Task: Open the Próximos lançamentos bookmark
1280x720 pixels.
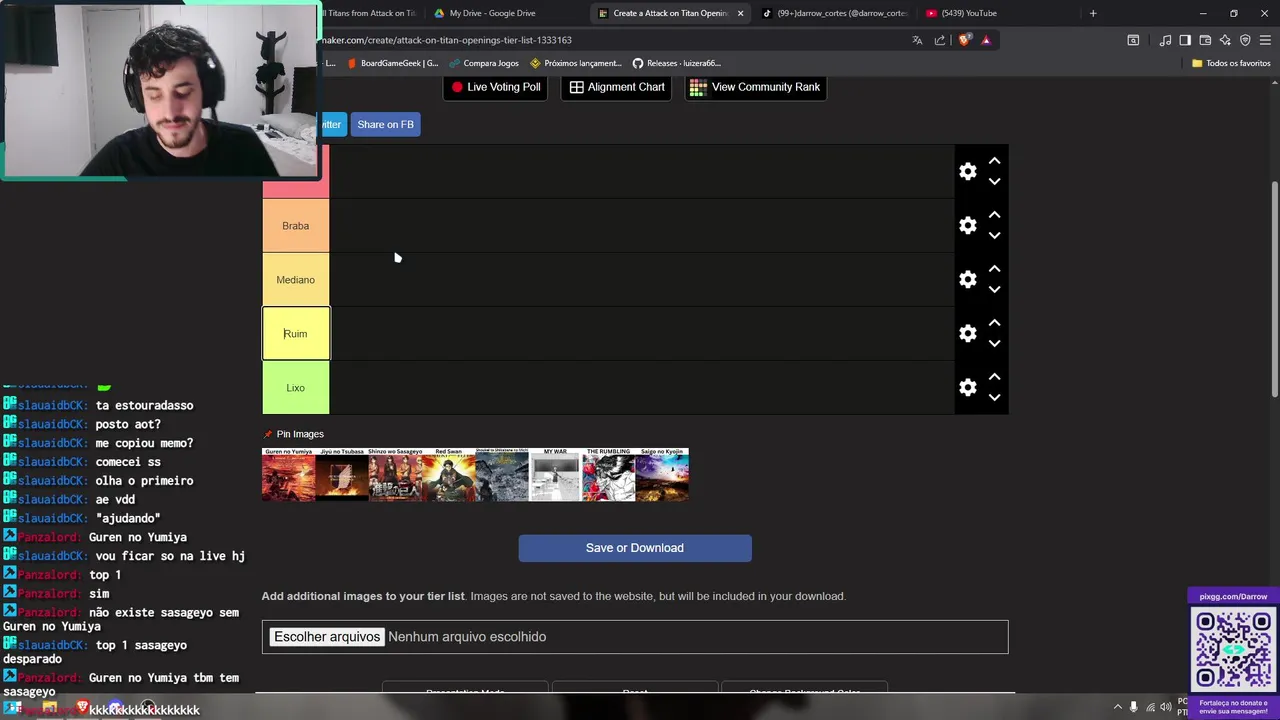Action: [x=576, y=63]
